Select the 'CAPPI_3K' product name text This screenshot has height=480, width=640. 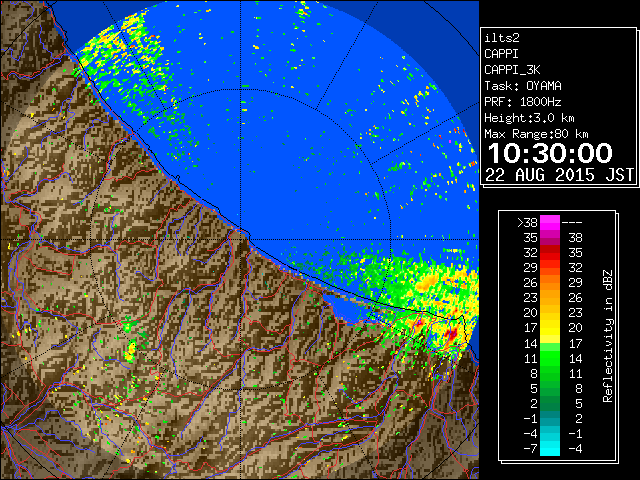[x=512, y=70]
